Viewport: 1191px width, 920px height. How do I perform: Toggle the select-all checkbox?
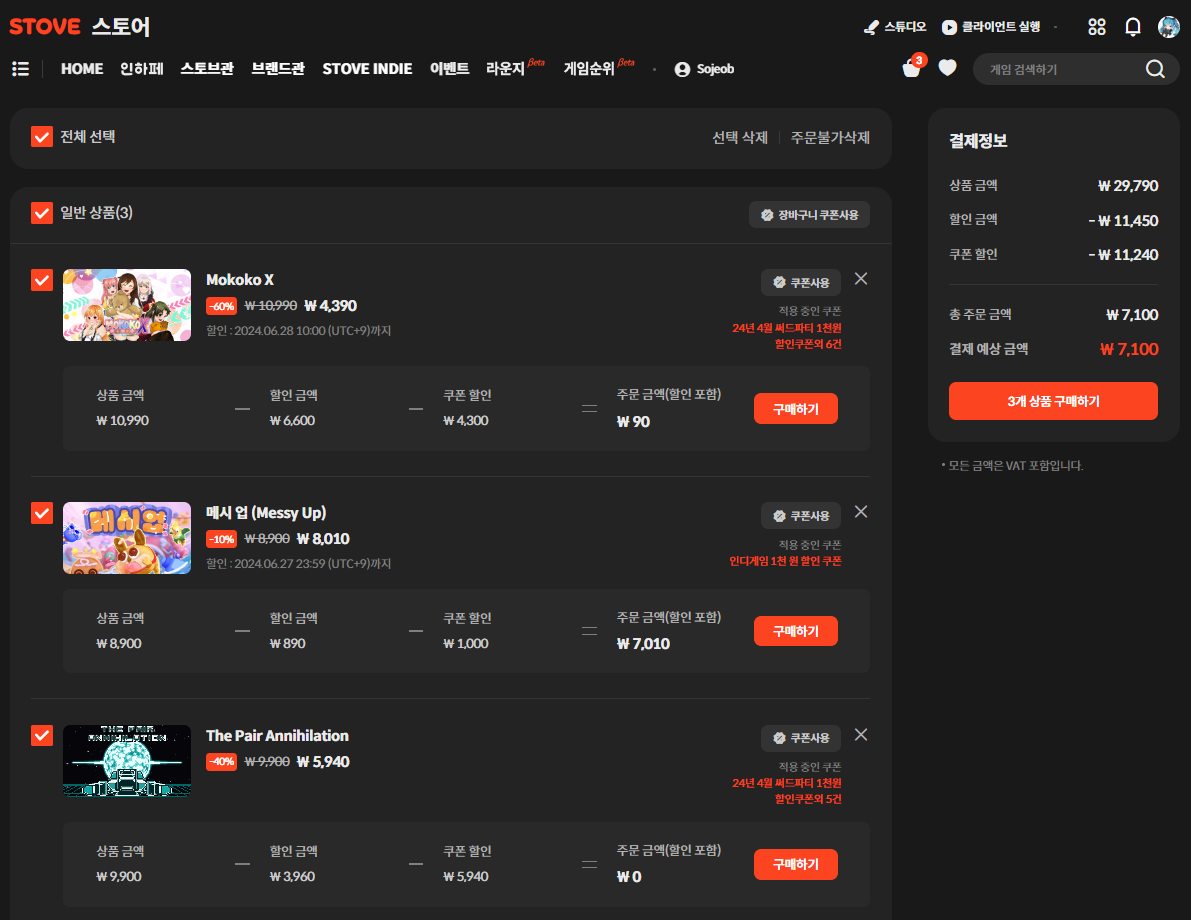(x=42, y=137)
